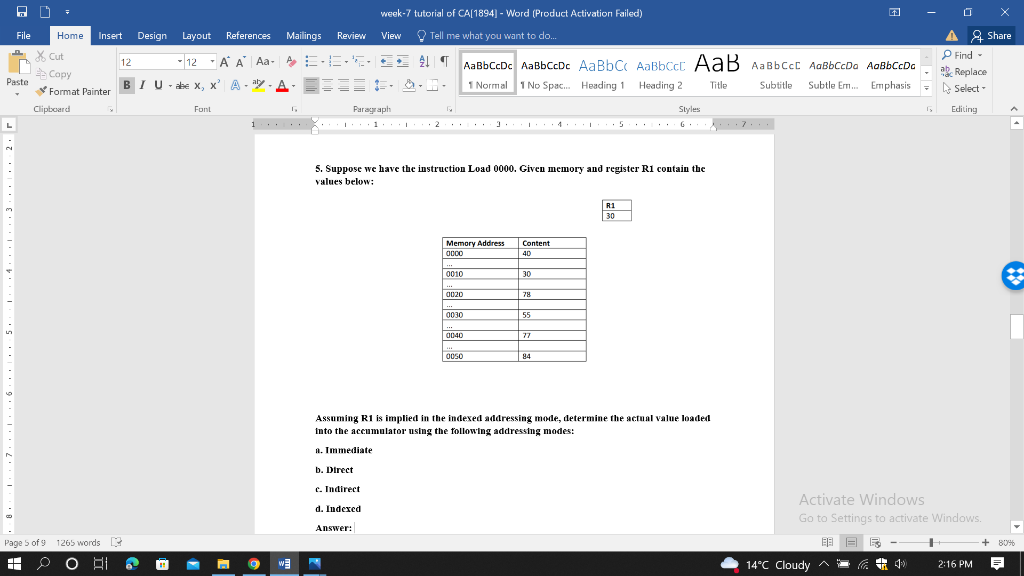1024x576 pixels.
Task: Toggle subscript formatting
Action: pyautogui.click(x=198, y=86)
